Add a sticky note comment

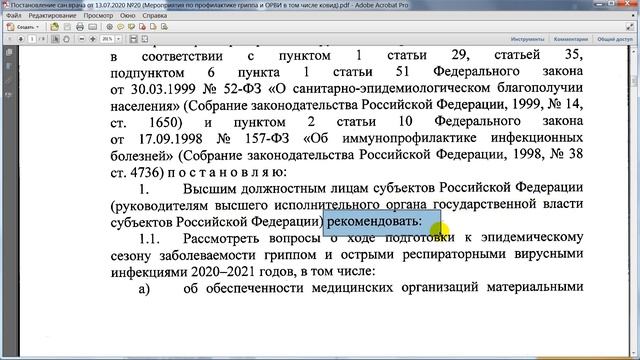[x=120, y=27]
